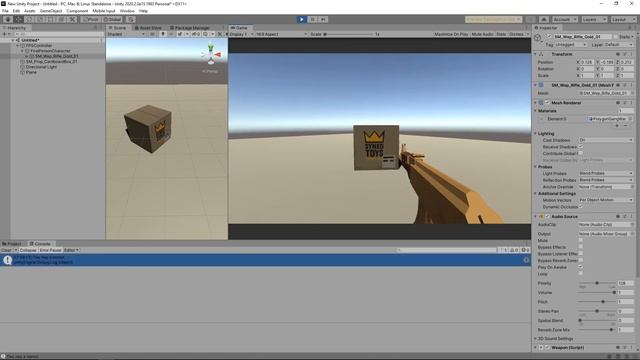Image resolution: width=640 pixels, height=360 pixels.
Task: Toggle Stats in Game view
Action: tap(501, 34)
